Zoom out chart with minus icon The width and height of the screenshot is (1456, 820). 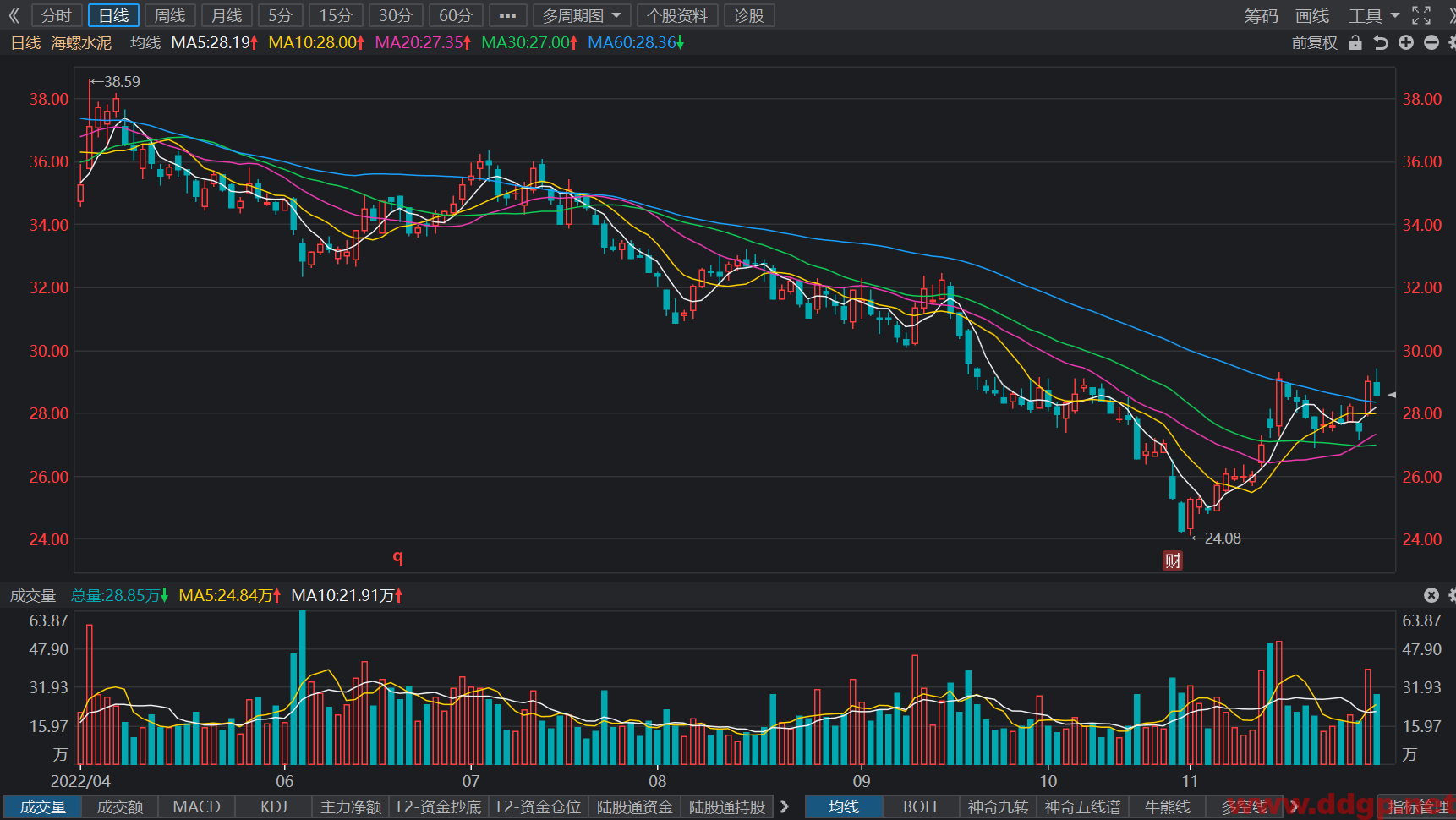point(1431,42)
